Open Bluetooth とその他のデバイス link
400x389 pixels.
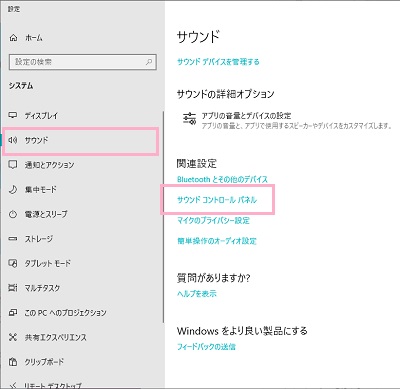[222, 179]
